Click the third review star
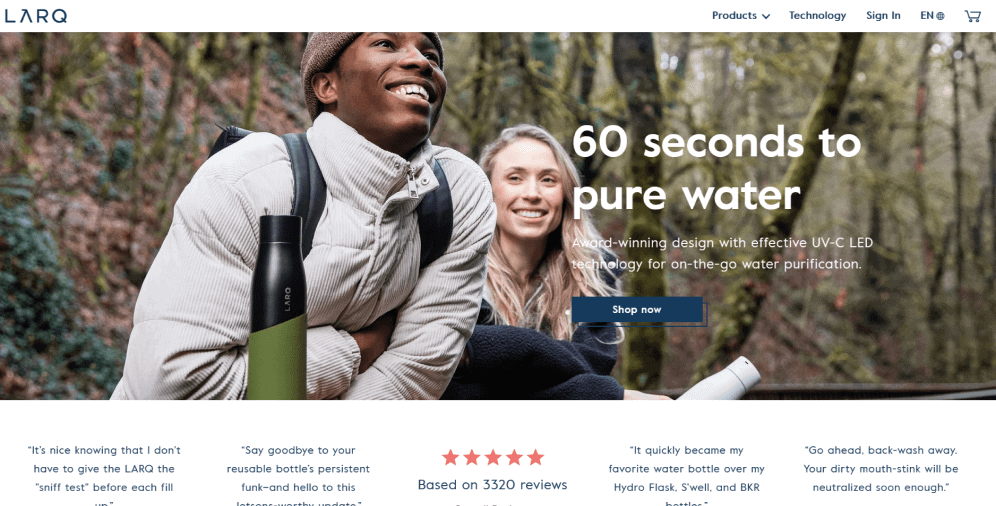The height and width of the screenshot is (506, 996). [x=493, y=457]
